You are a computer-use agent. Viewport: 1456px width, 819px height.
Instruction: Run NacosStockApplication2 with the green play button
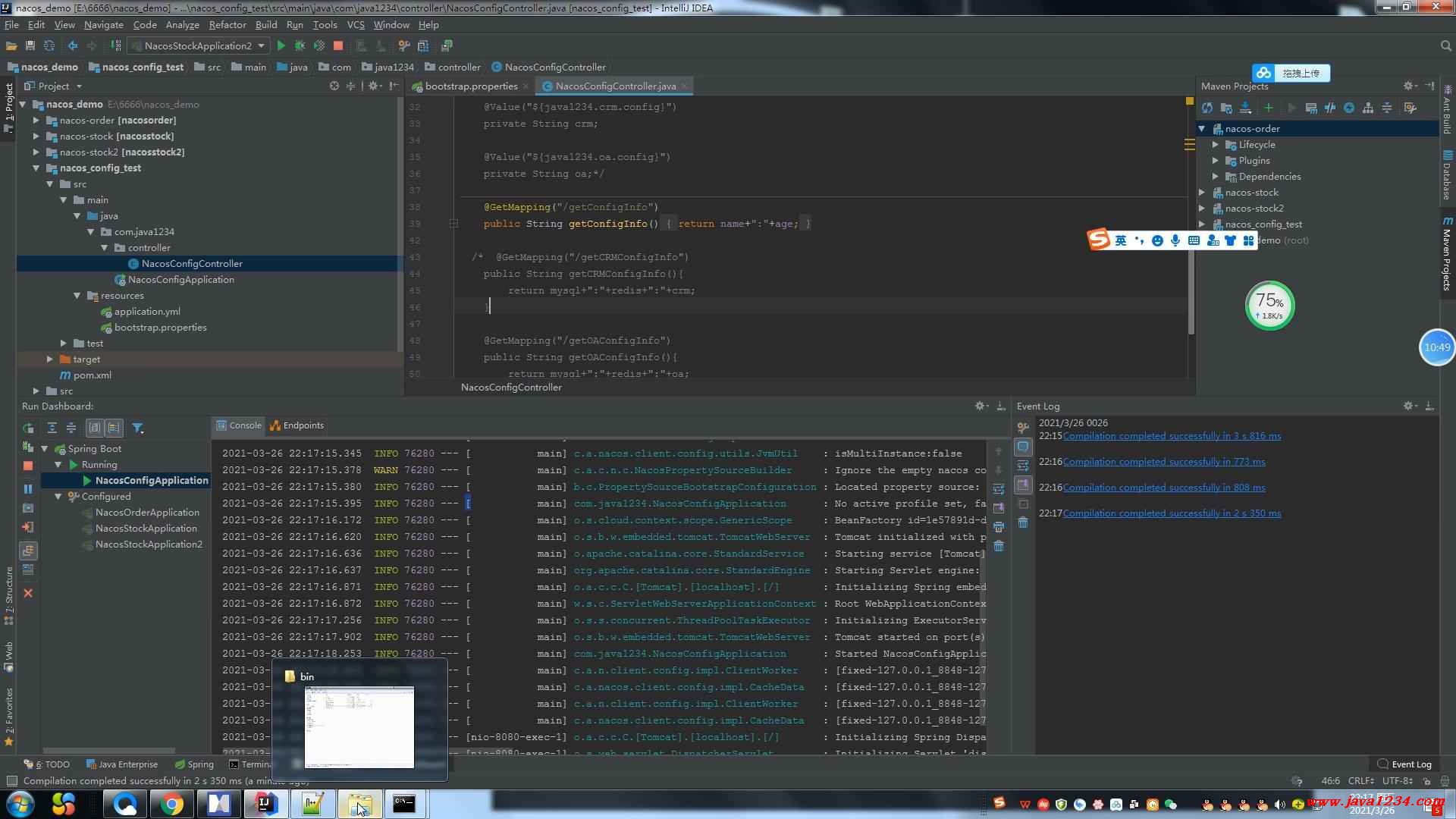[281, 45]
